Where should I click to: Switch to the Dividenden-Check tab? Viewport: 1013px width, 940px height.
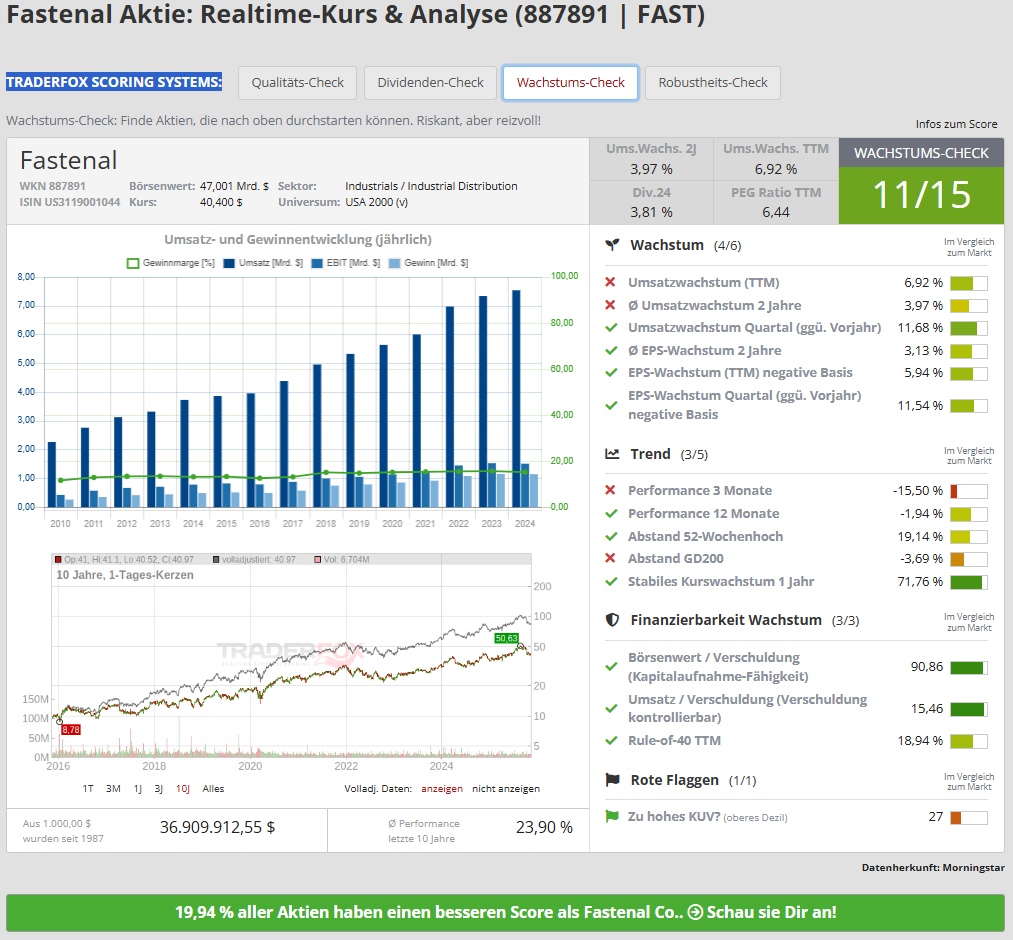pos(430,83)
